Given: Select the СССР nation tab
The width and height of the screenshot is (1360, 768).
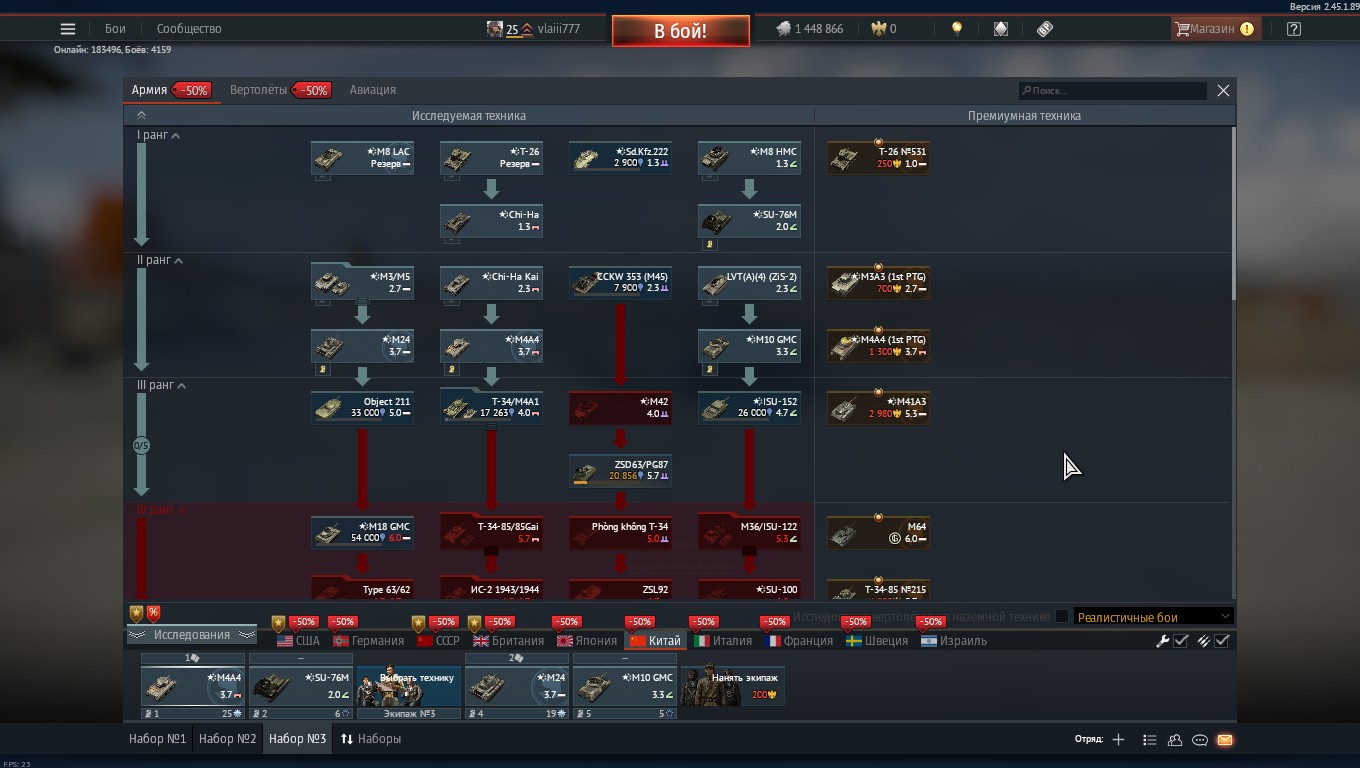Looking at the screenshot, I should click(438, 641).
